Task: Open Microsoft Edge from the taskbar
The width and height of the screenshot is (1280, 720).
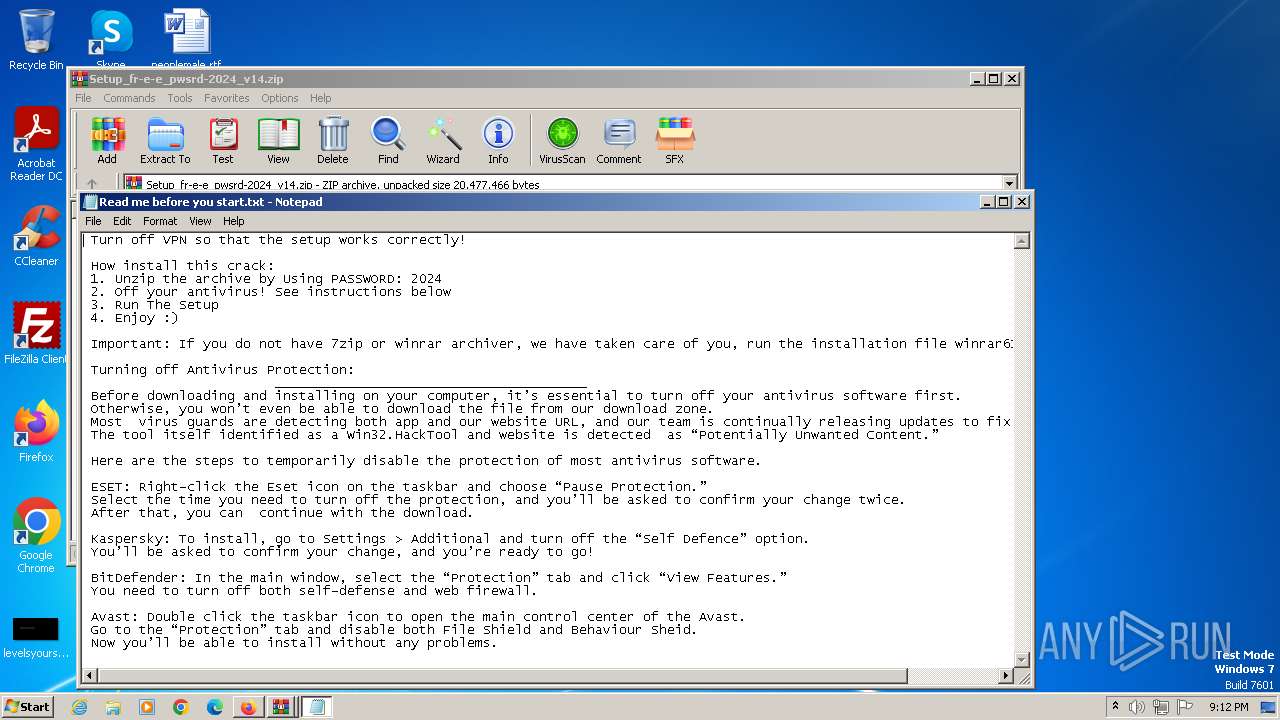Action: [215, 707]
